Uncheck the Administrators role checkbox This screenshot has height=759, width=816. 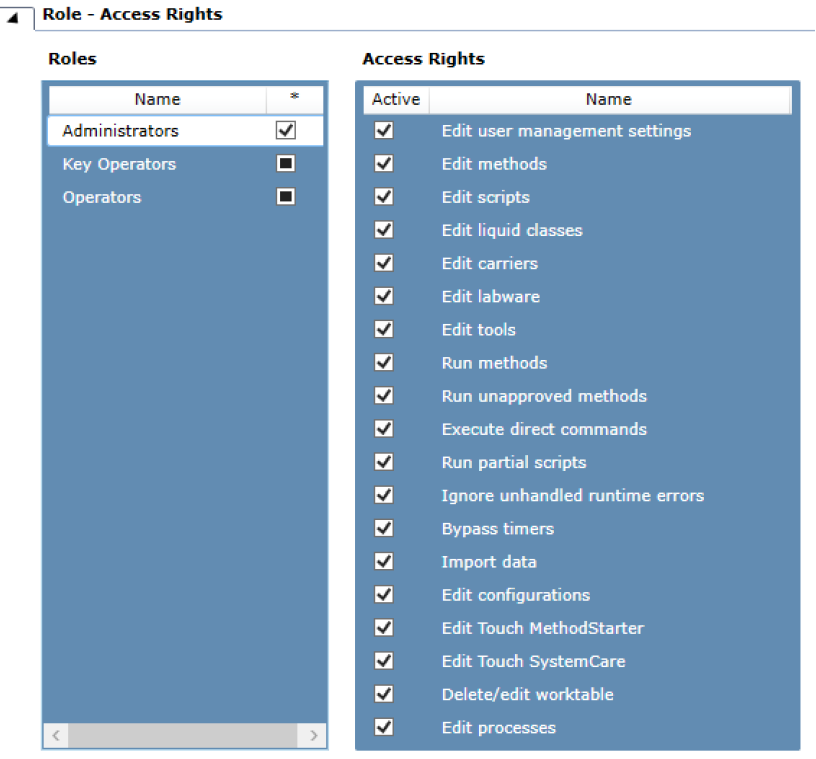(x=285, y=130)
